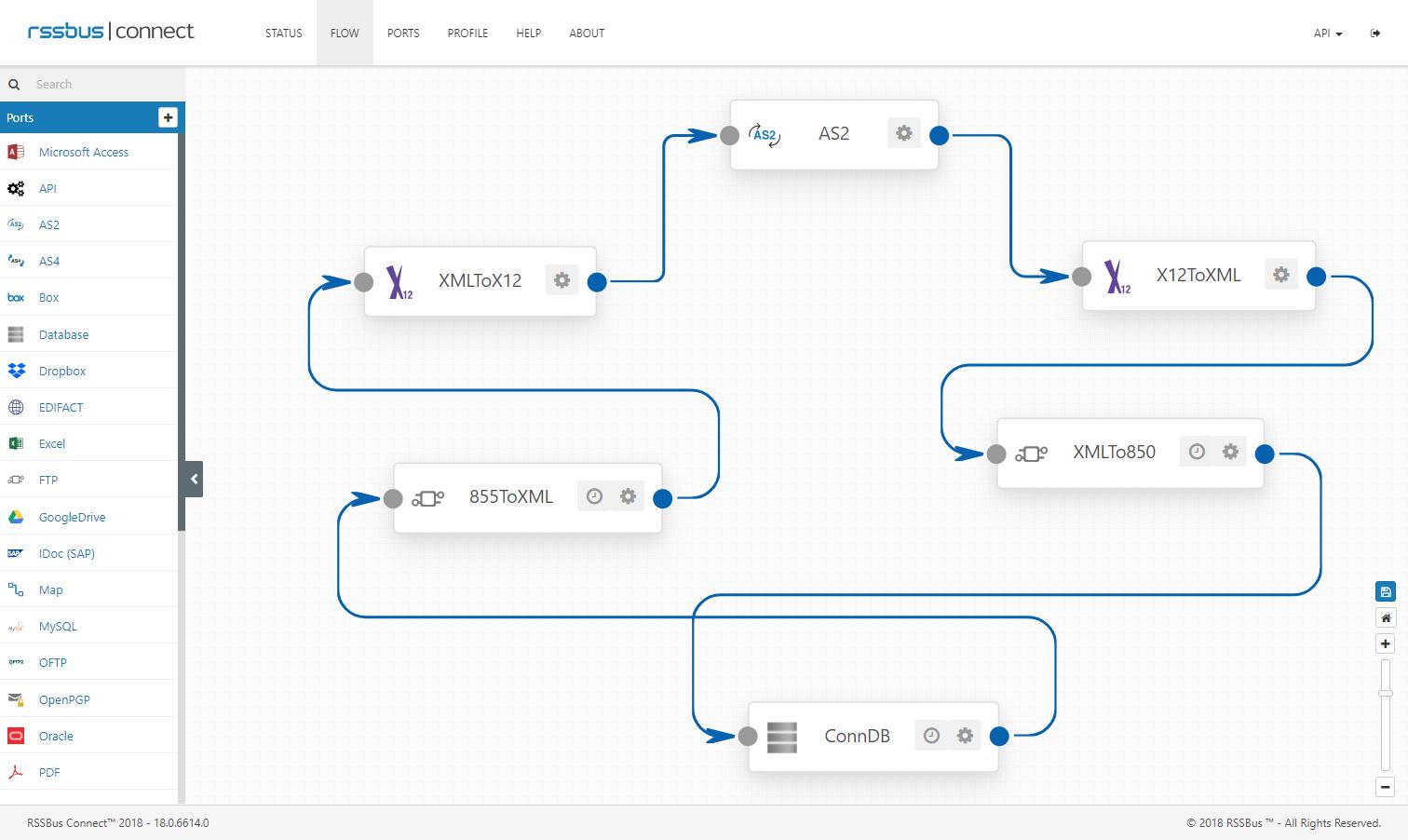Zoom in with the canvas plus button

click(1385, 644)
